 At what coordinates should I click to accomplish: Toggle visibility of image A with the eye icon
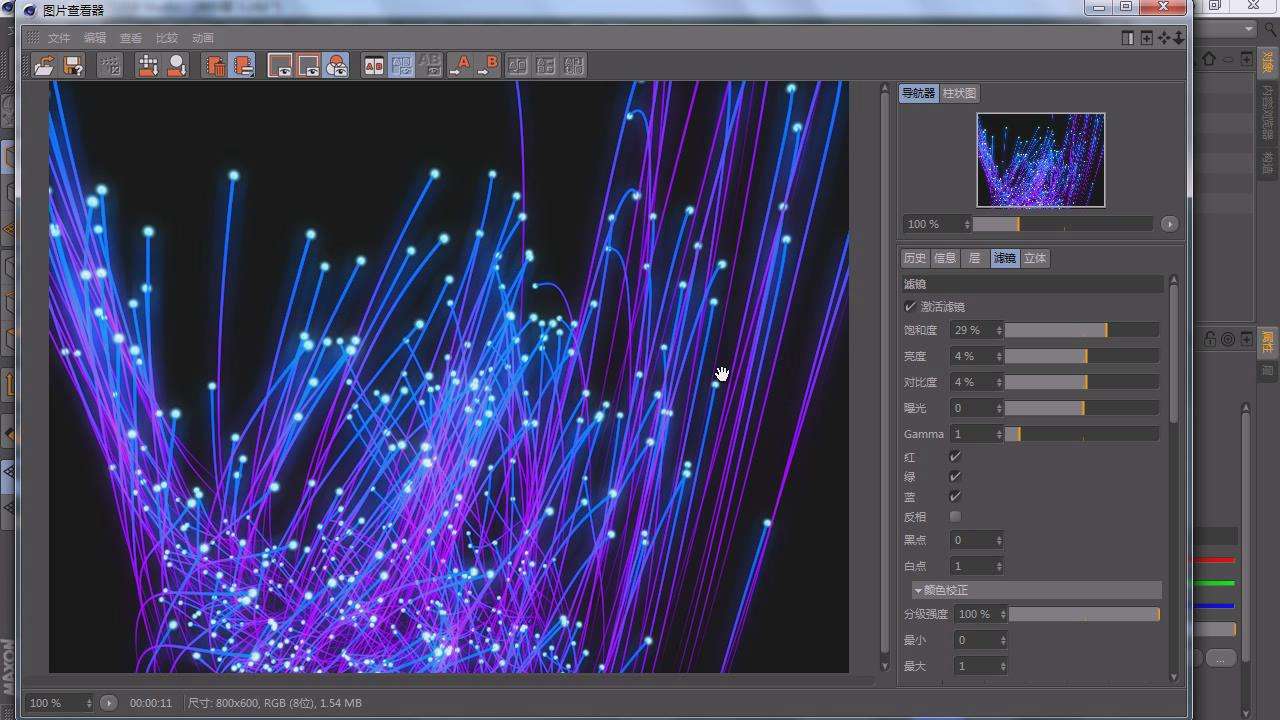tap(279, 65)
